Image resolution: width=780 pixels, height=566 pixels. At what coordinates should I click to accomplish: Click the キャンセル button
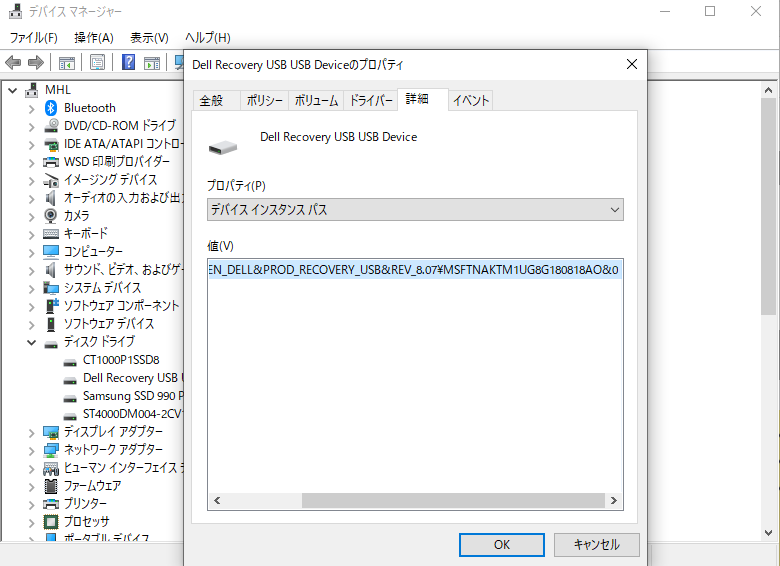coord(596,545)
